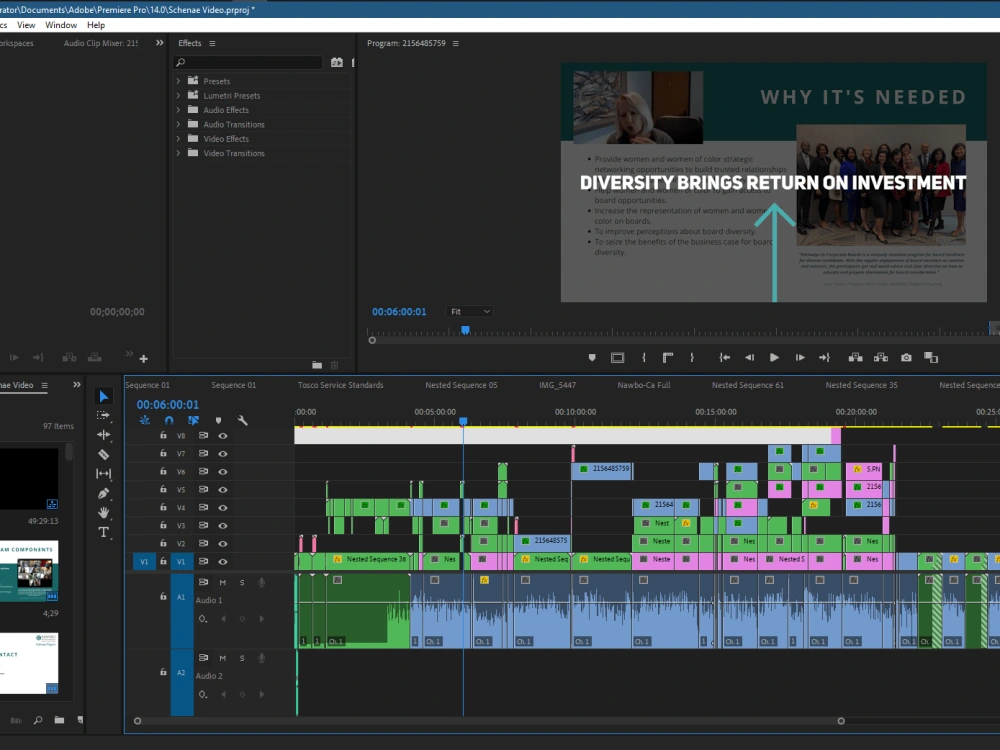Click Play button in Program monitor
1000x750 pixels.
pos(774,358)
